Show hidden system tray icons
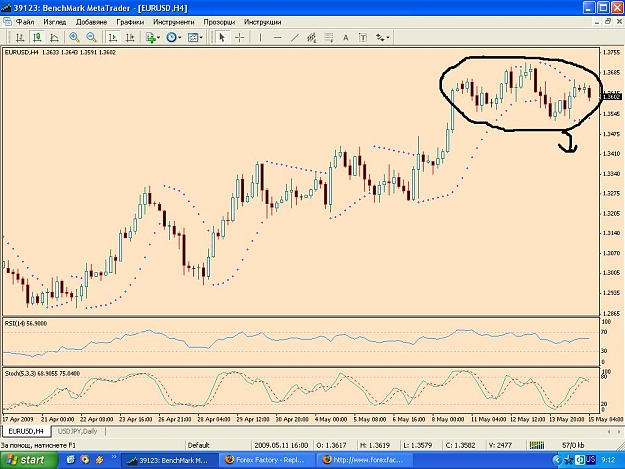 pos(557,460)
